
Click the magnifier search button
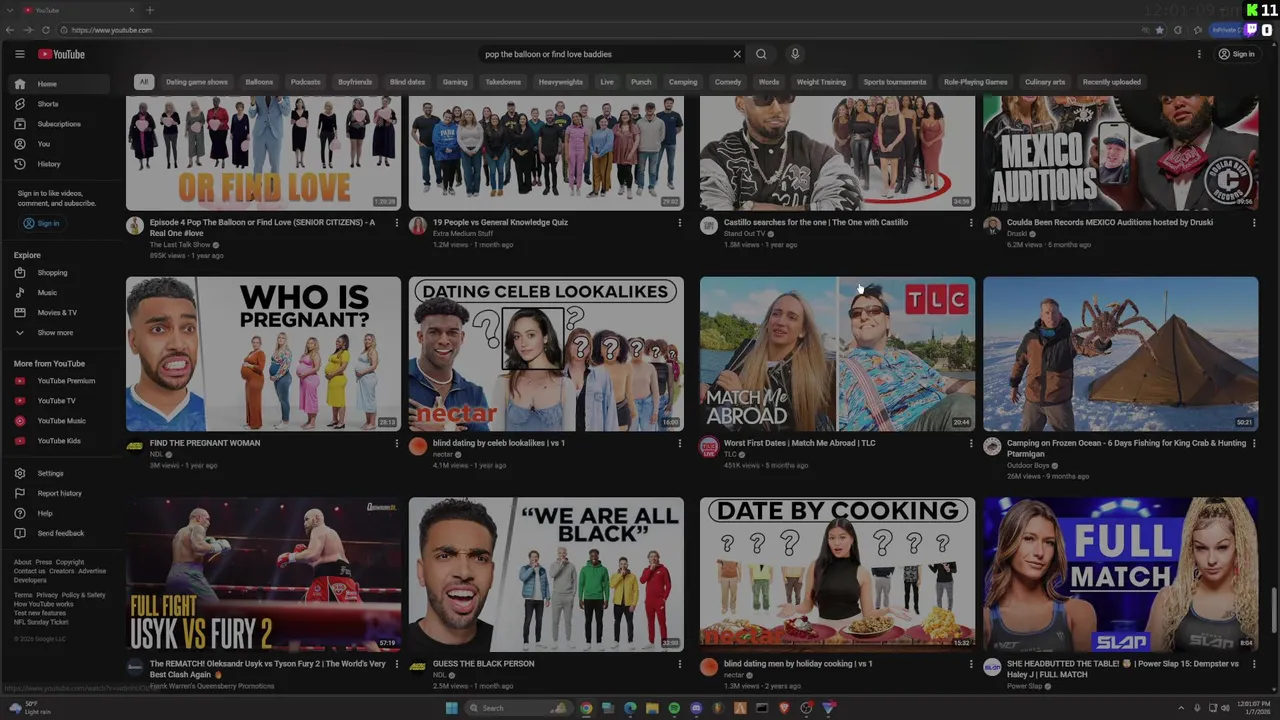pos(761,54)
